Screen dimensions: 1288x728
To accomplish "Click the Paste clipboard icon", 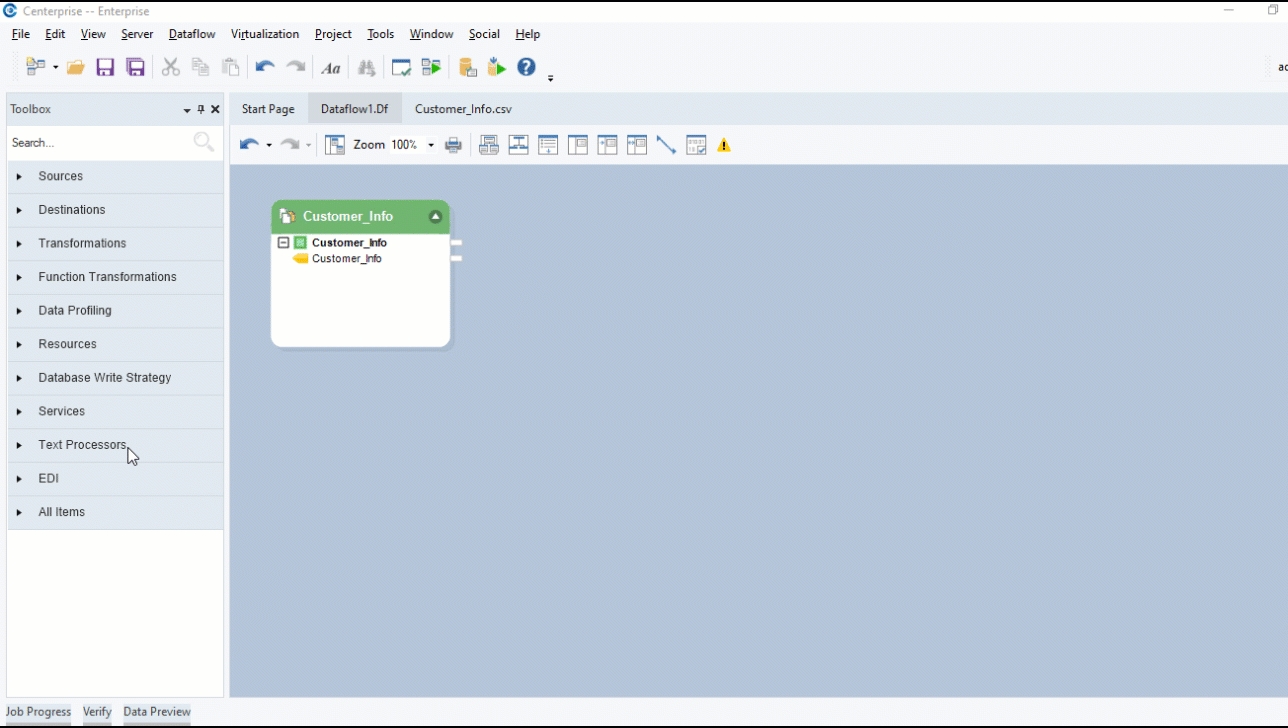I will click(231, 68).
